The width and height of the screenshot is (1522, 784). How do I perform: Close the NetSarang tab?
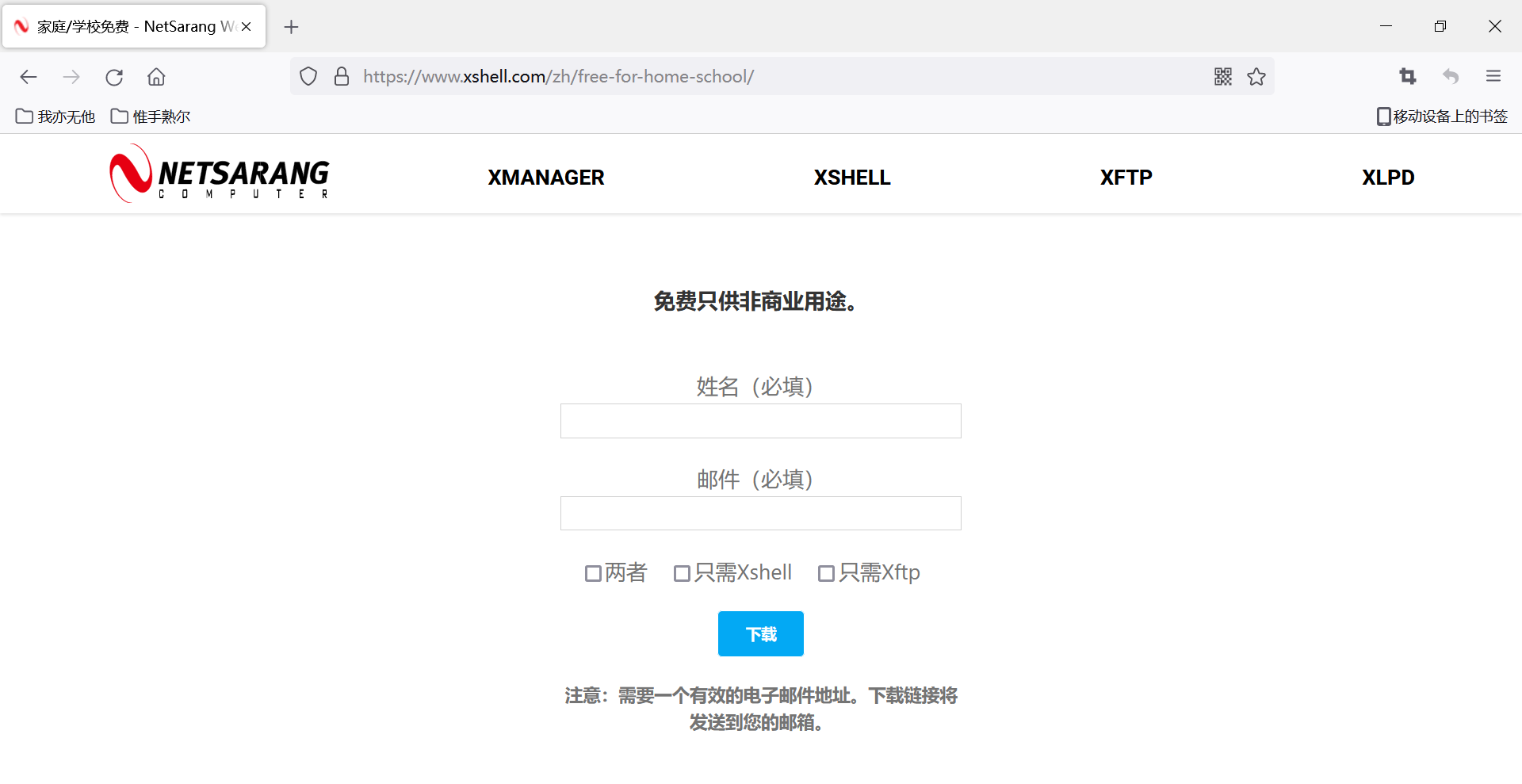click(247, 27)
